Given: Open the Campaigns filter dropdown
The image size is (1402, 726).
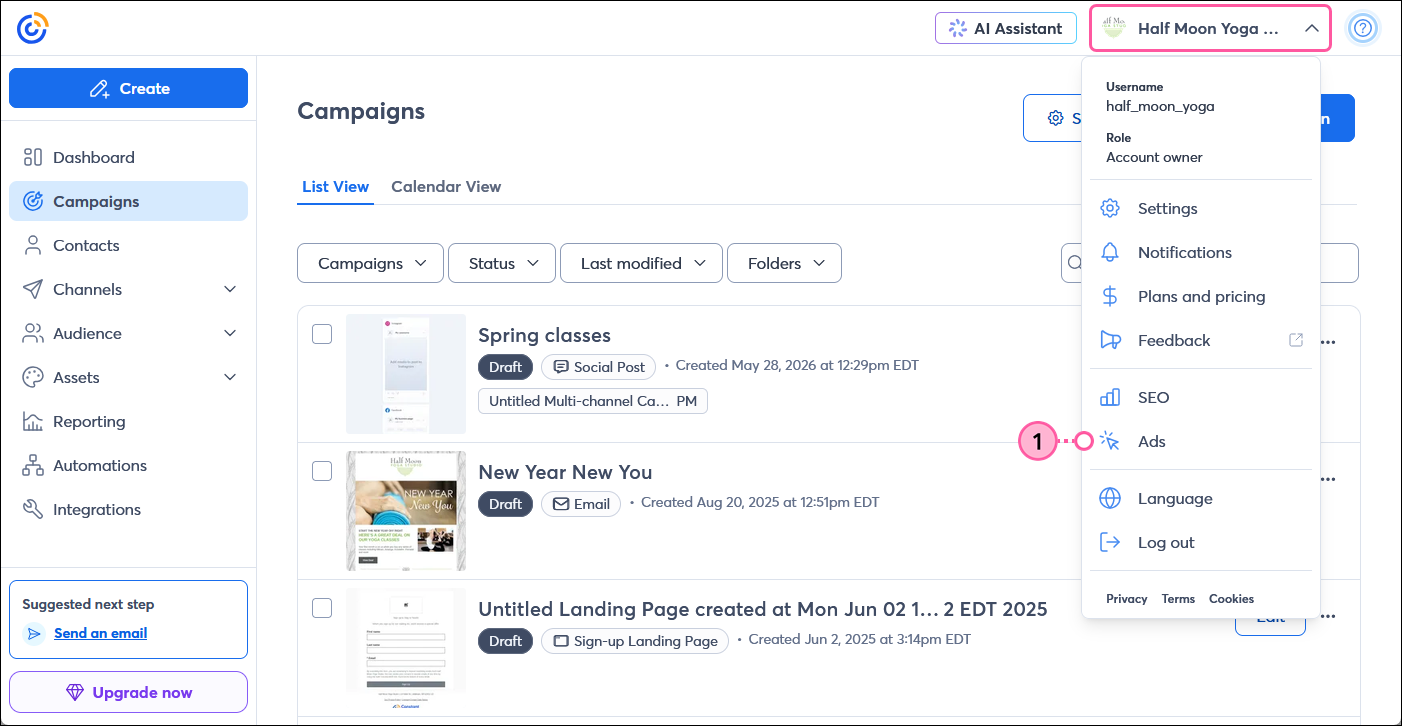Looking at the screenshot, I should [371, 263].
